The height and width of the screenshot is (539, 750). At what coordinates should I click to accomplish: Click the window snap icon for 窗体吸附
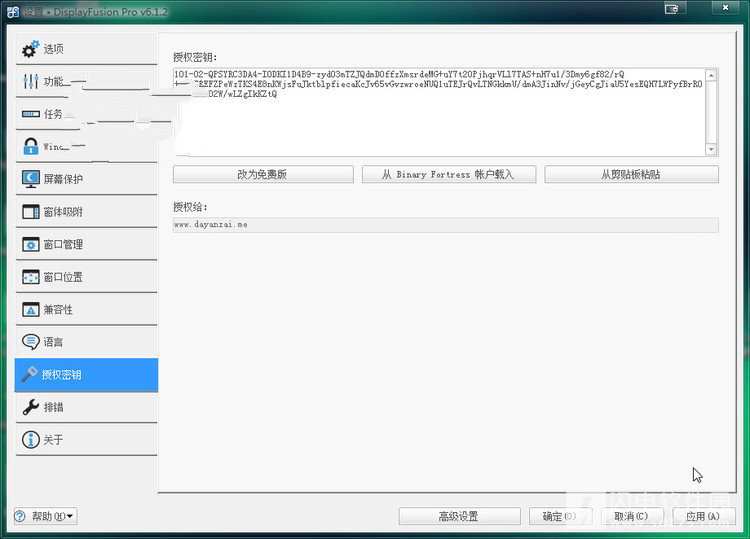pos(31,211)
